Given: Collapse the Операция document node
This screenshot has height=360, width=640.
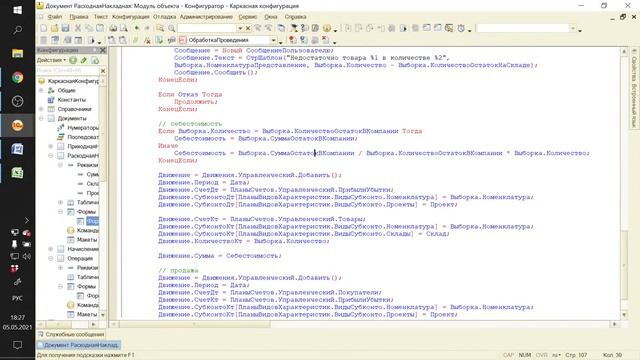Looking at the screenshot, I should pos(51,258).
